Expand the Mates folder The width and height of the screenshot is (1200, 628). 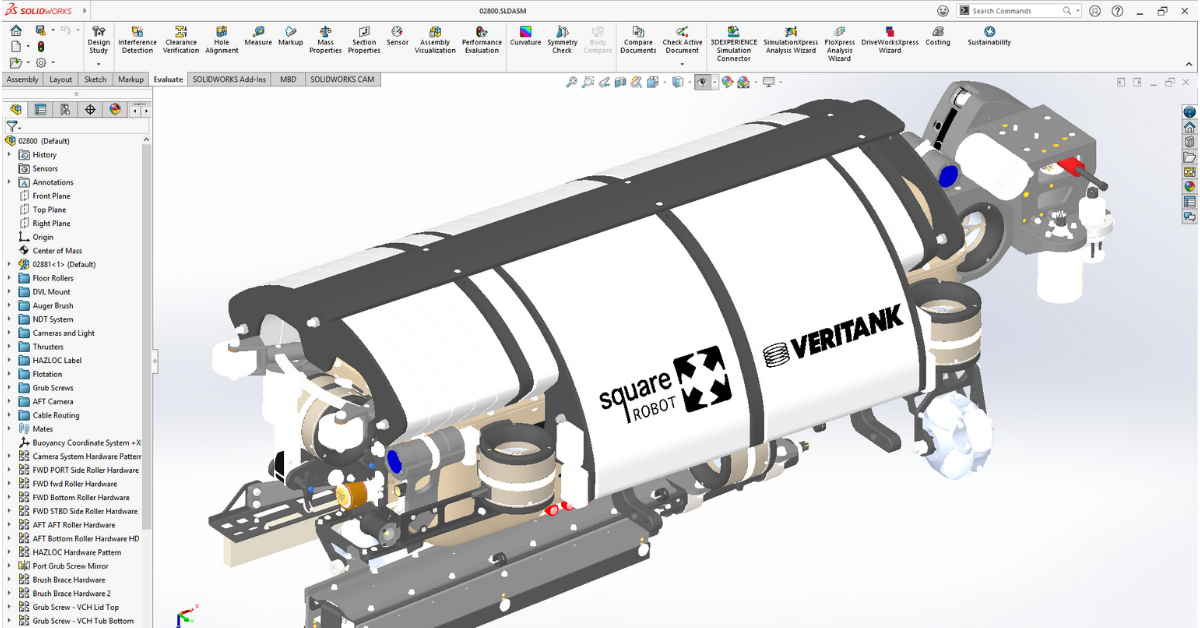[9, 429]
